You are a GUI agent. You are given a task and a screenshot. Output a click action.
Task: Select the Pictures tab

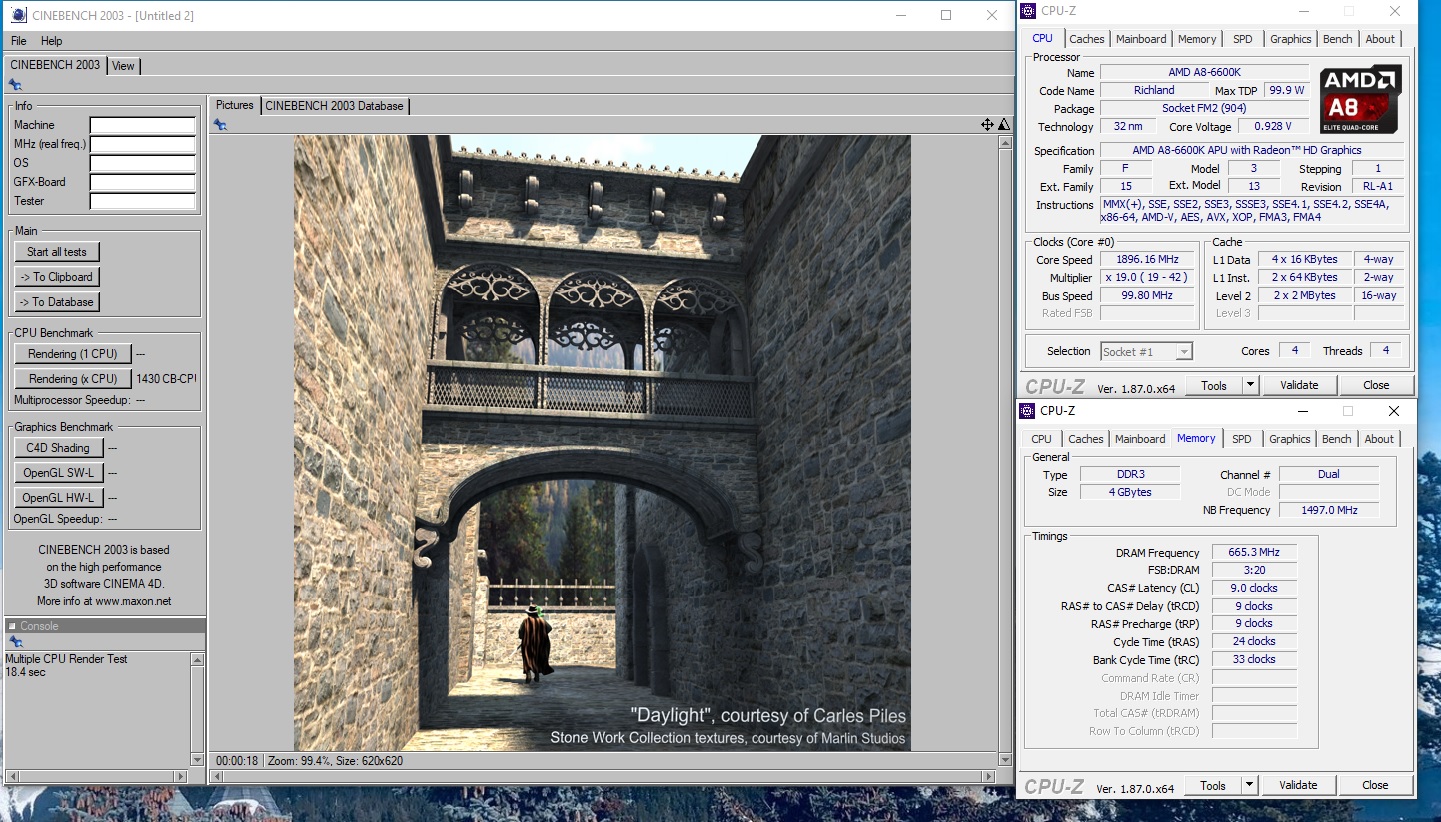tap(235, 105)
